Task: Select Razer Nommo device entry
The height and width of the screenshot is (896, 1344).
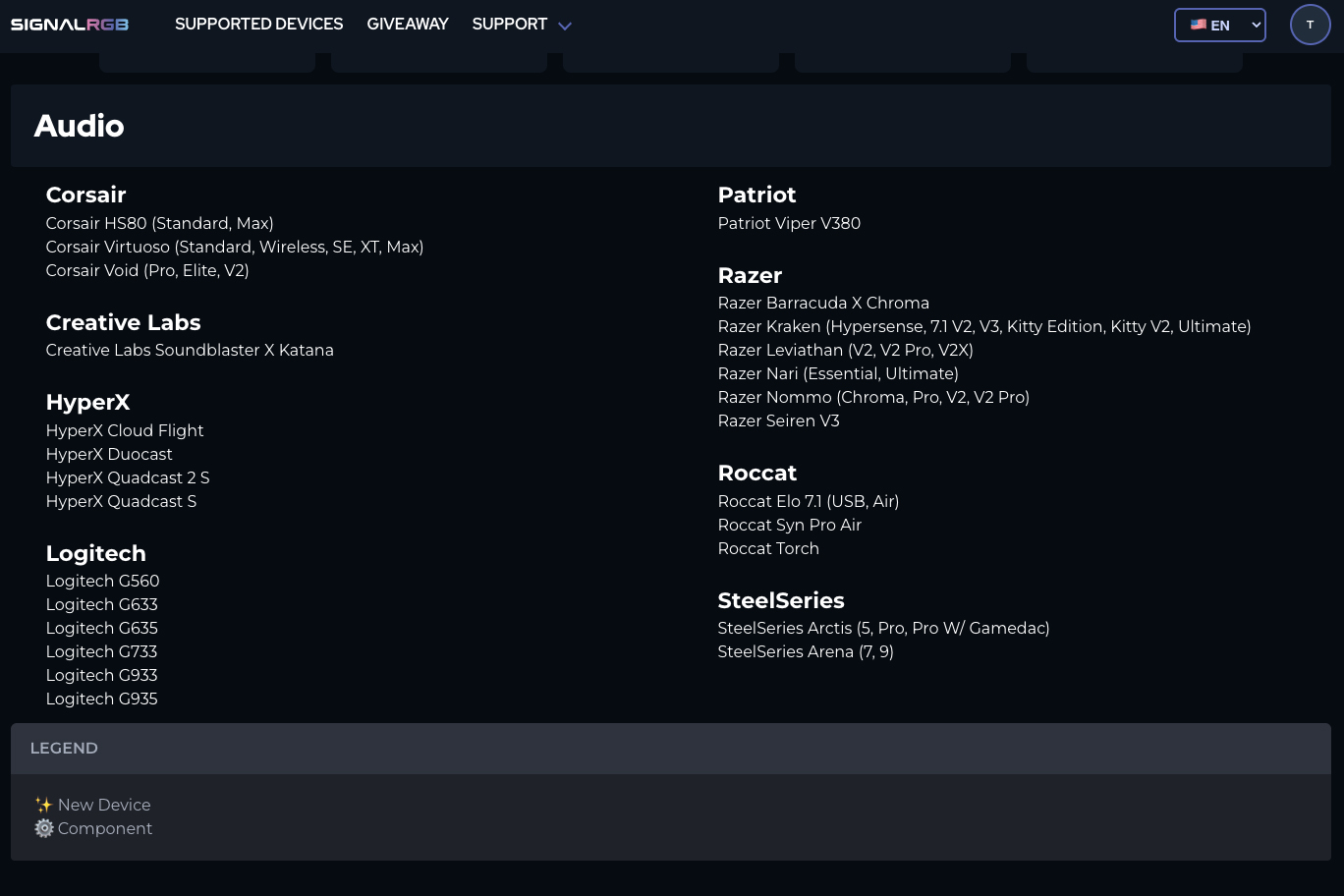Action: [x=874, y=397]
